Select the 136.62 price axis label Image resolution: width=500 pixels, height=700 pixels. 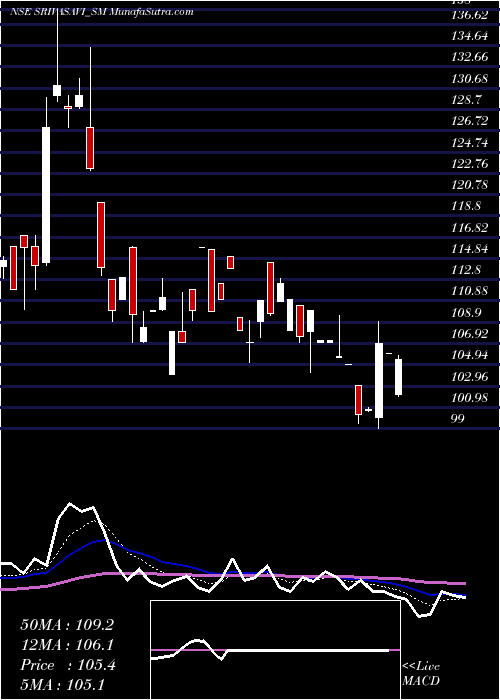(470, 15)
